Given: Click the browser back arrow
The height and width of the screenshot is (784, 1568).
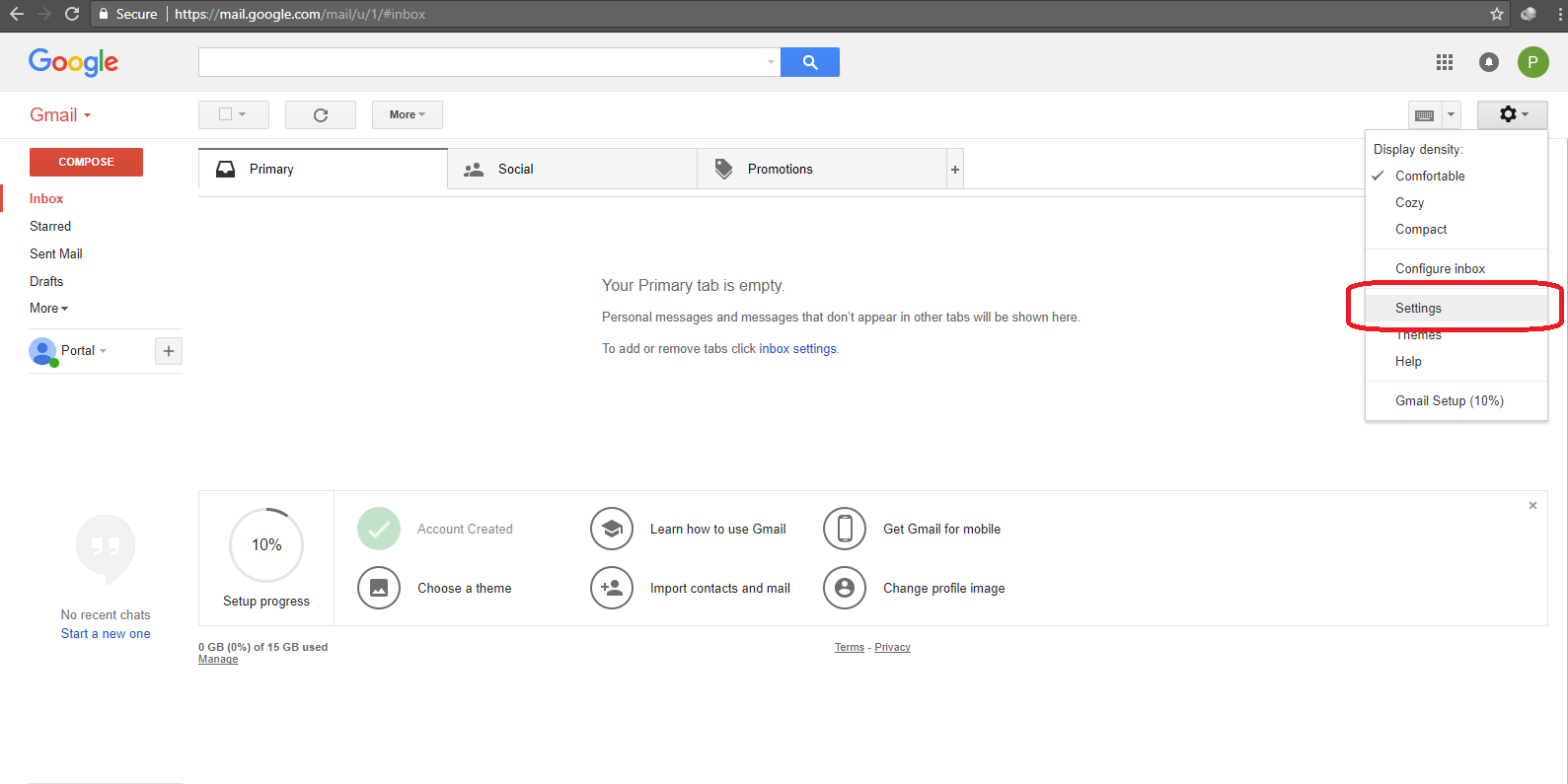Looking at the screenshot, I should click(x=16, y=14).
